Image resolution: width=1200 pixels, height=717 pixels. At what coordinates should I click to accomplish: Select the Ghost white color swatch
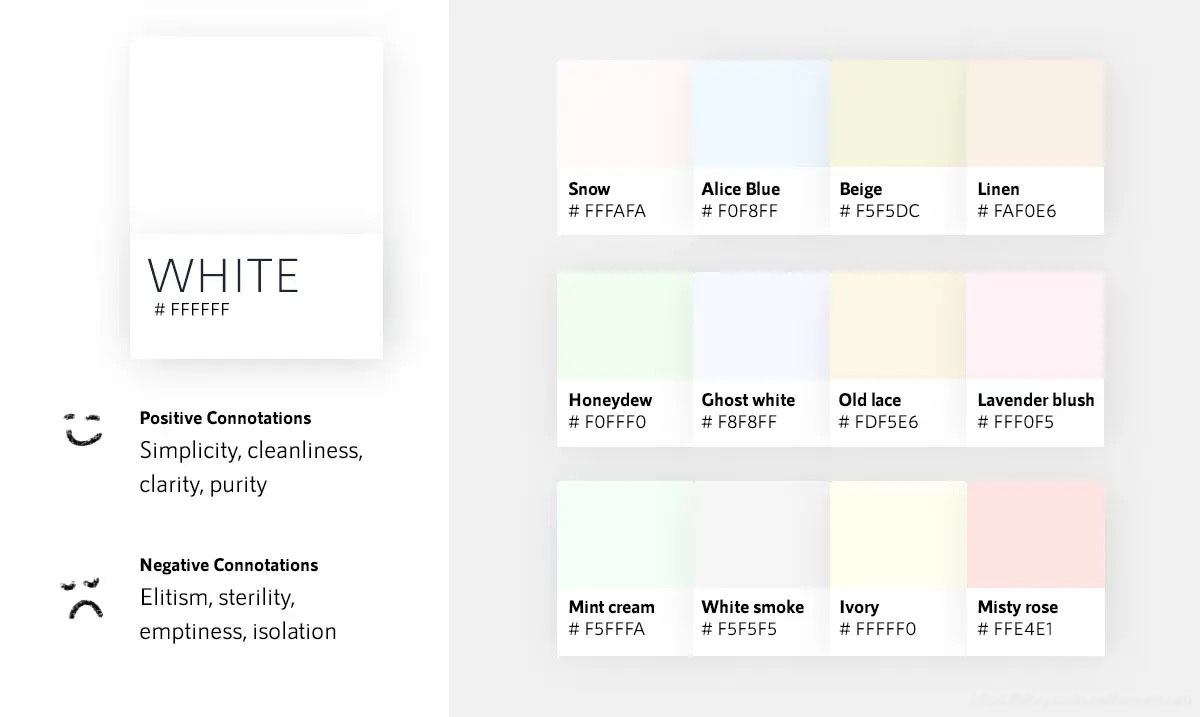click(761, 326)
